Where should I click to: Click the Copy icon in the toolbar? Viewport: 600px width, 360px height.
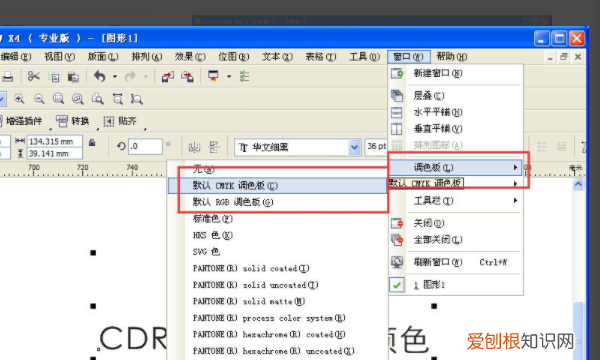point(54,77)
